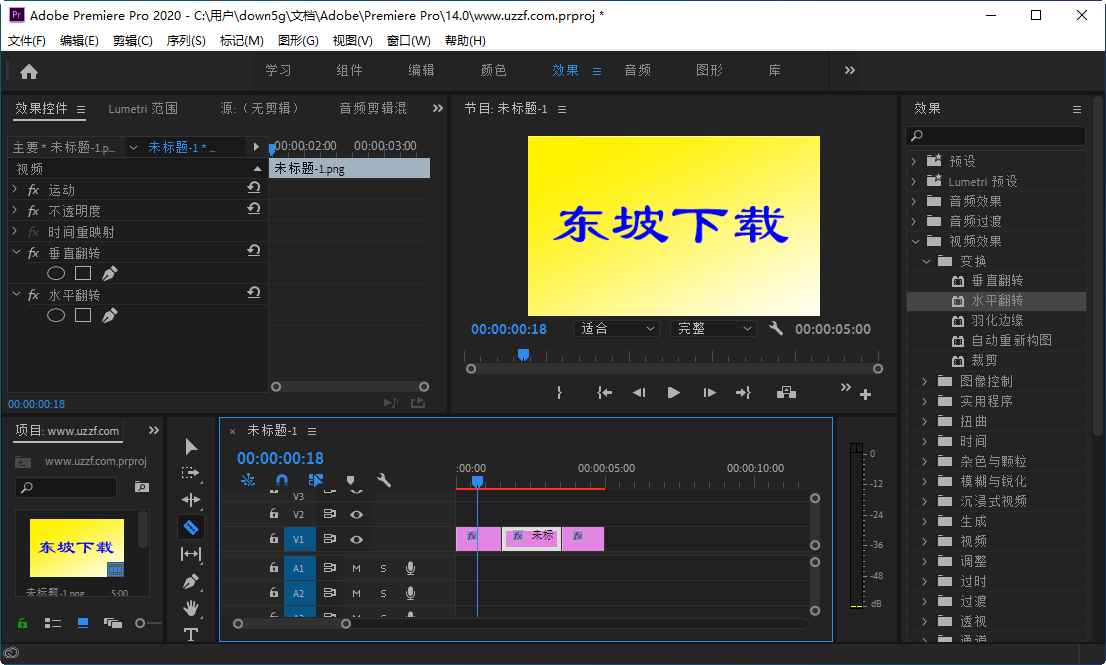Select the Selection tool arrow

coord(191,446)
